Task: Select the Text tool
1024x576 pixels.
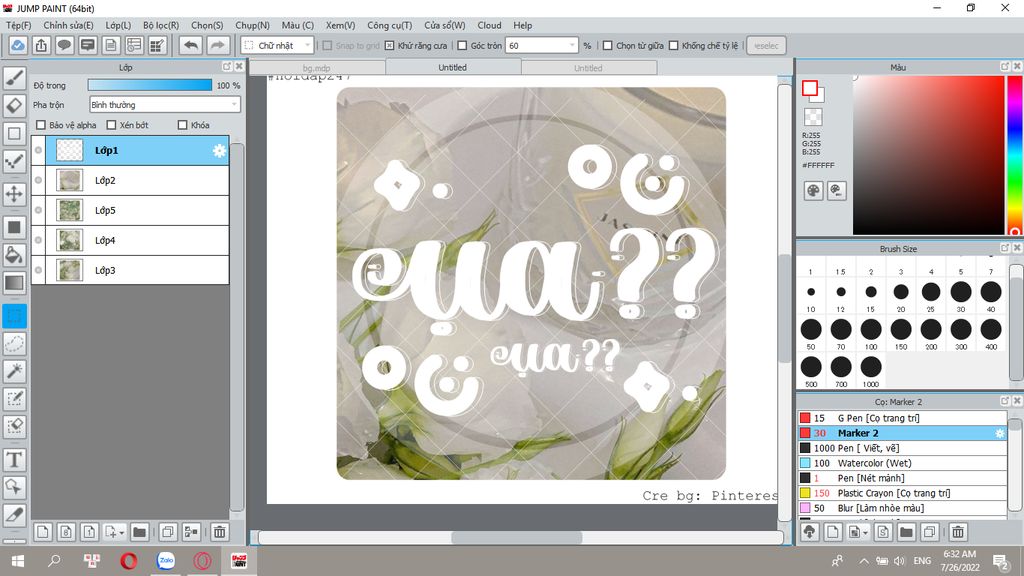Action: 14,460
